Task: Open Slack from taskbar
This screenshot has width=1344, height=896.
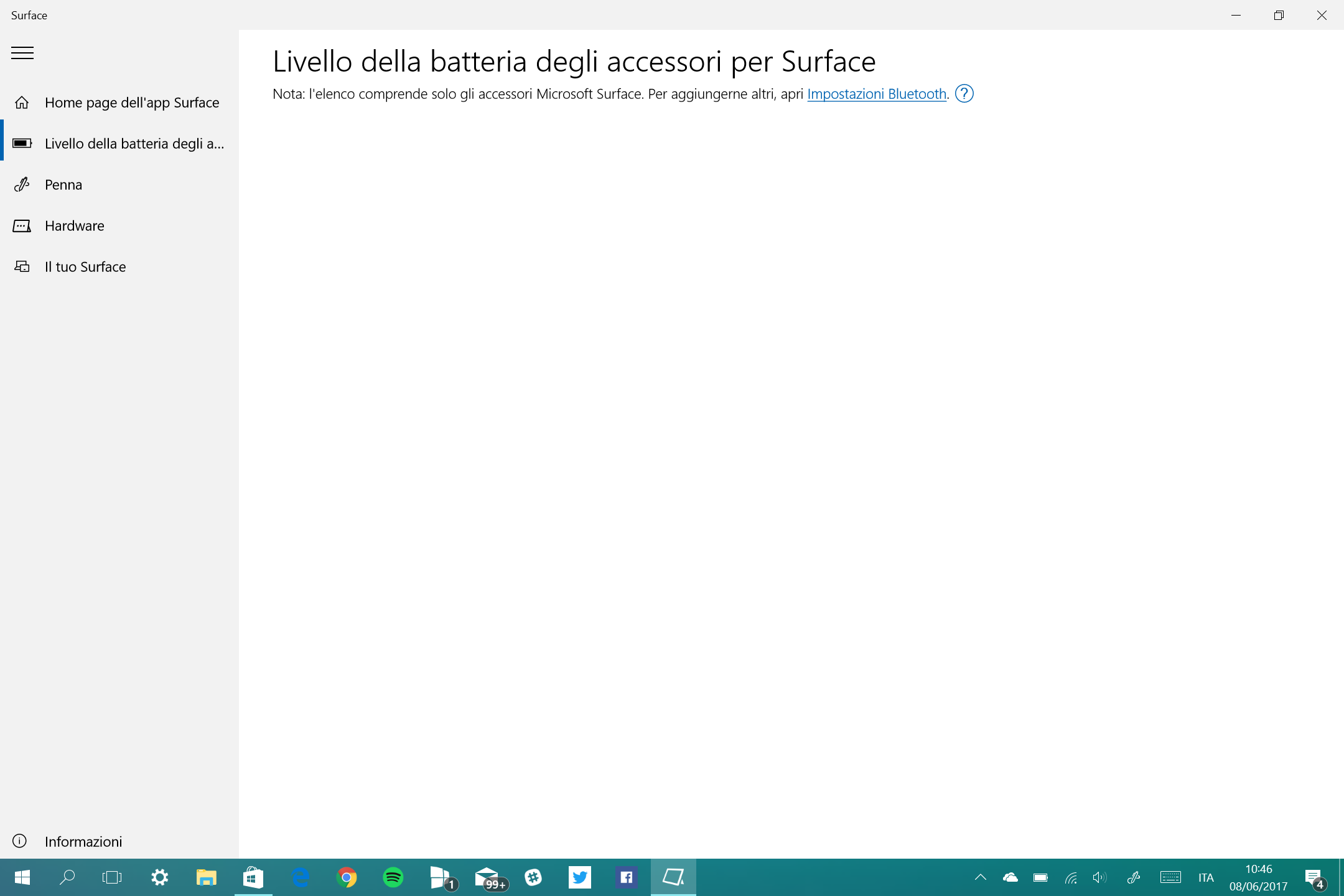Action: (x=533, y=877)
